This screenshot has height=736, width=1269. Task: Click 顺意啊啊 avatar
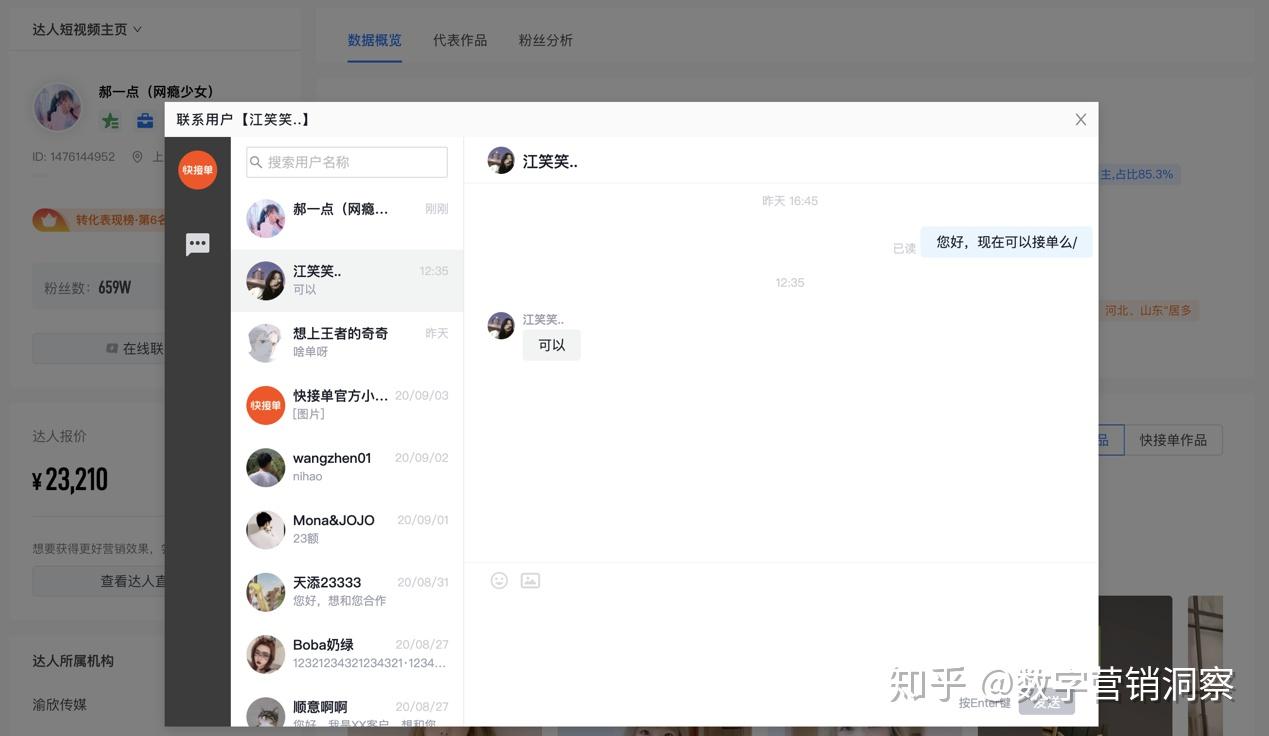coord(265,712)
